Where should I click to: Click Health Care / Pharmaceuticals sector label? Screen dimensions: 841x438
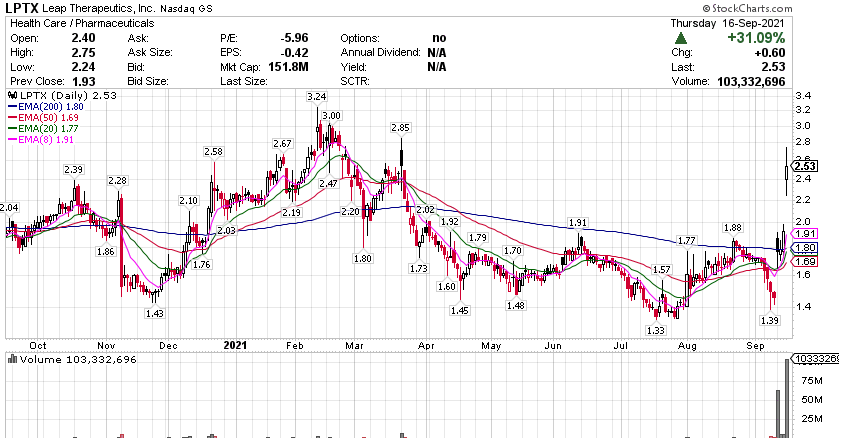click(82, 23)
